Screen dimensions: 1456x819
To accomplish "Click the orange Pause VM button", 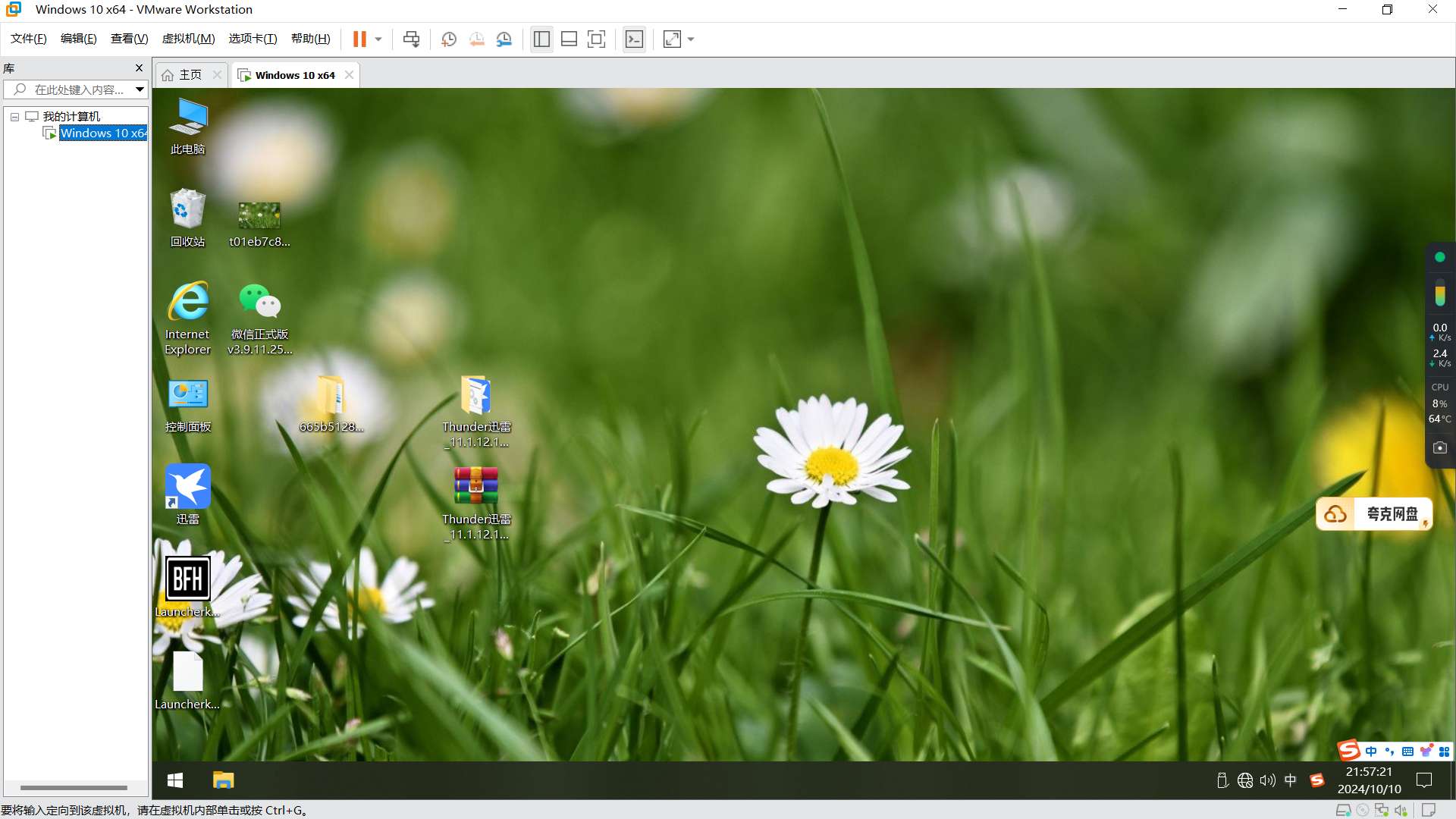I will coord(359,39).
